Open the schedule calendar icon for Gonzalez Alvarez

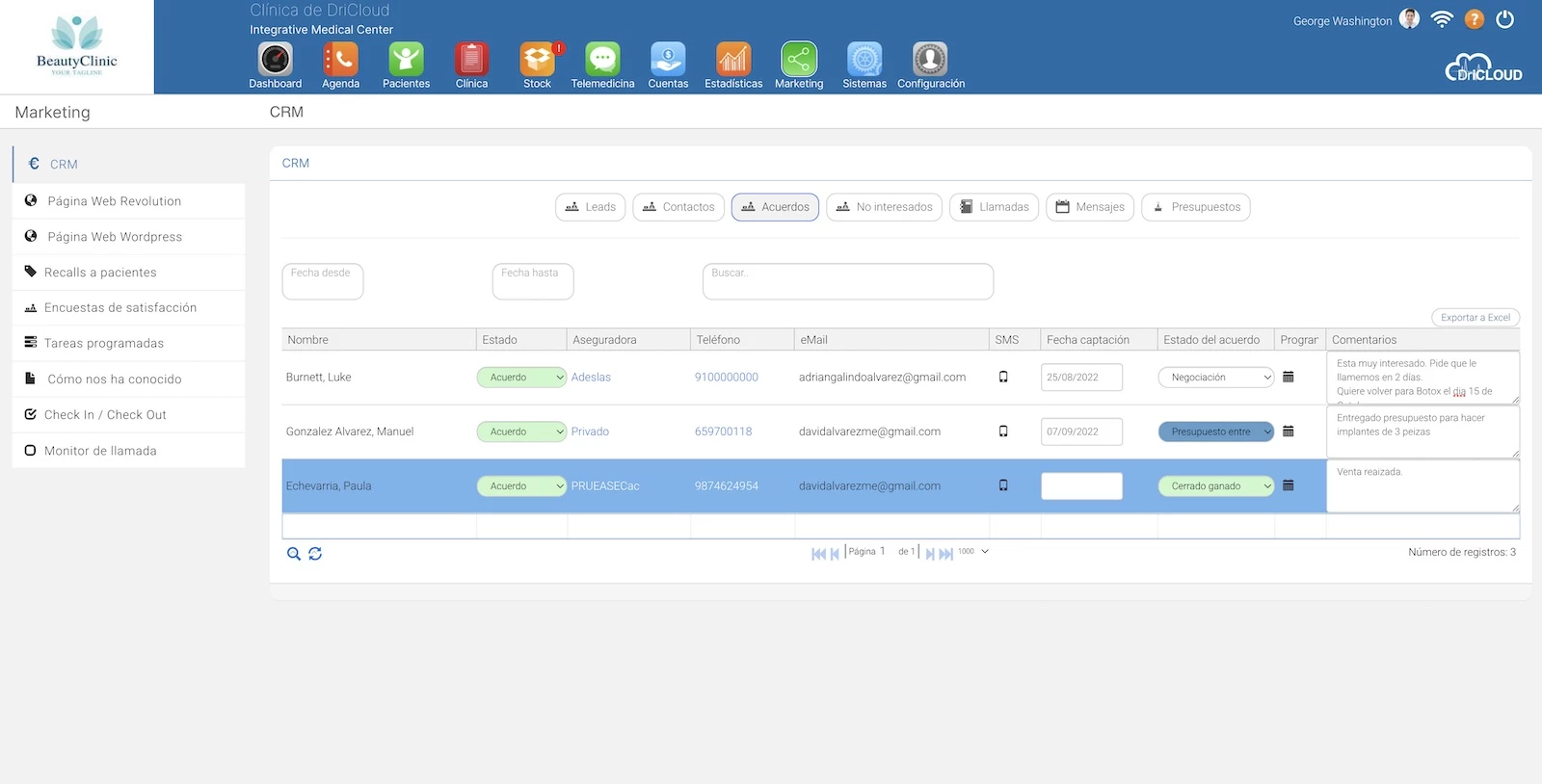click(1288, 431)
